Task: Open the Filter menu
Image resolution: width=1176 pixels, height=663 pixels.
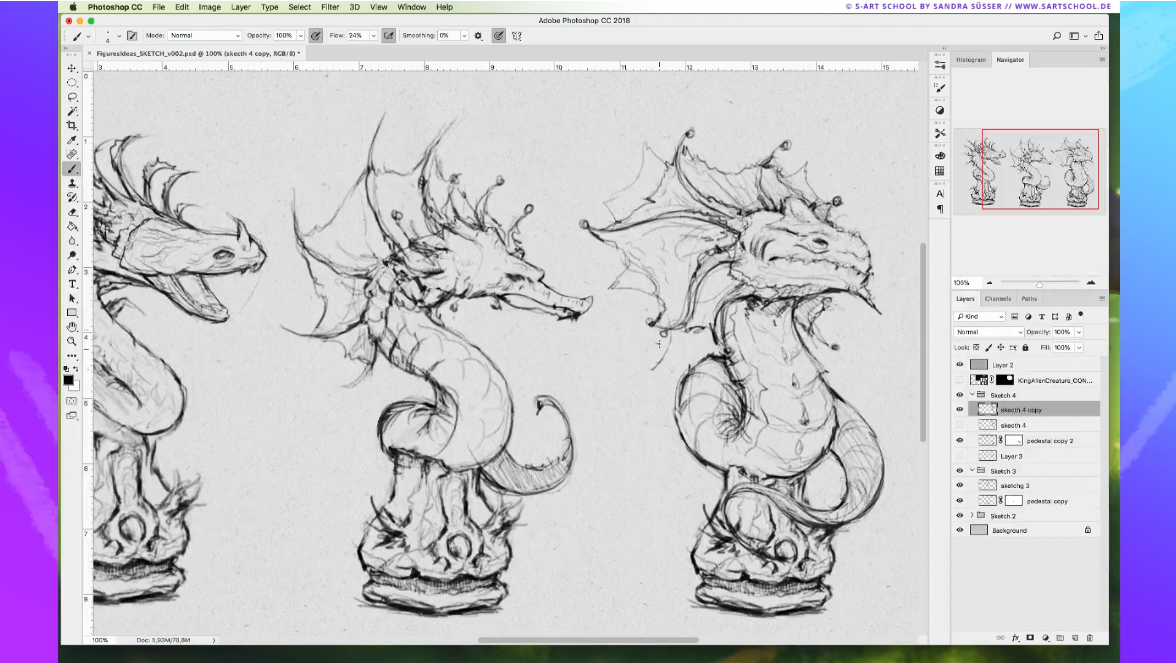Action: [x=330, y=7]
